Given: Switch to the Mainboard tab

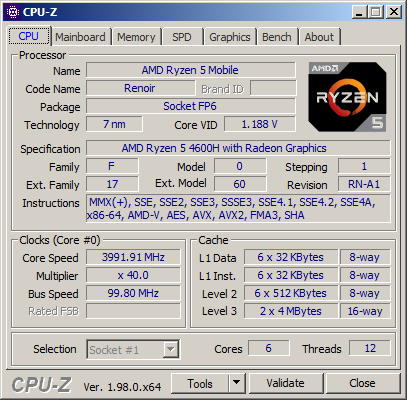Looking at the screenshot, I should tap(80, 37).
